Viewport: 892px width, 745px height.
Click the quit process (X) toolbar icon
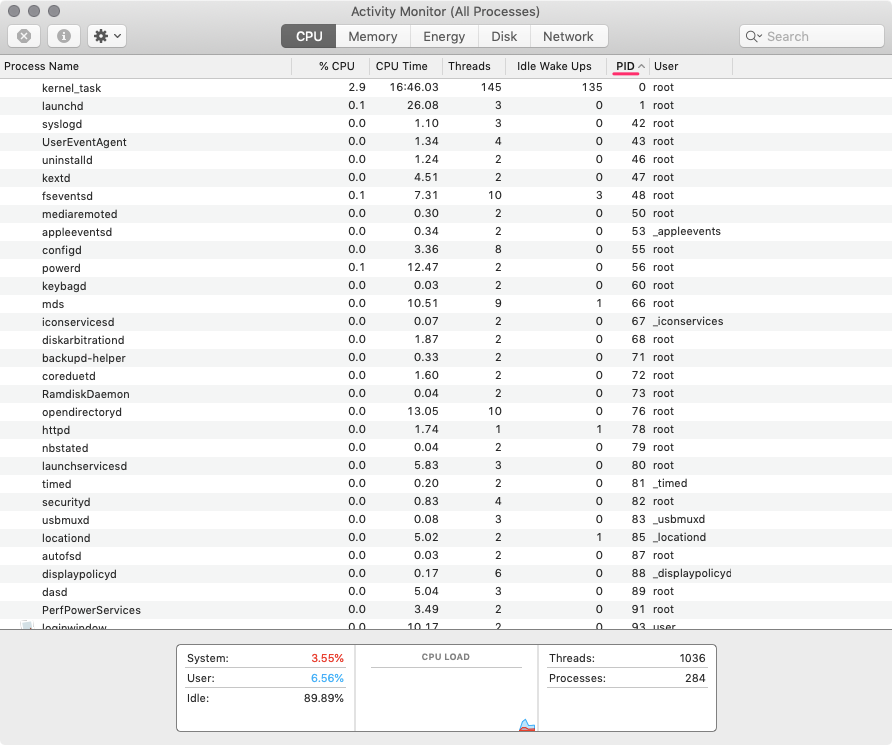point(24,36)
